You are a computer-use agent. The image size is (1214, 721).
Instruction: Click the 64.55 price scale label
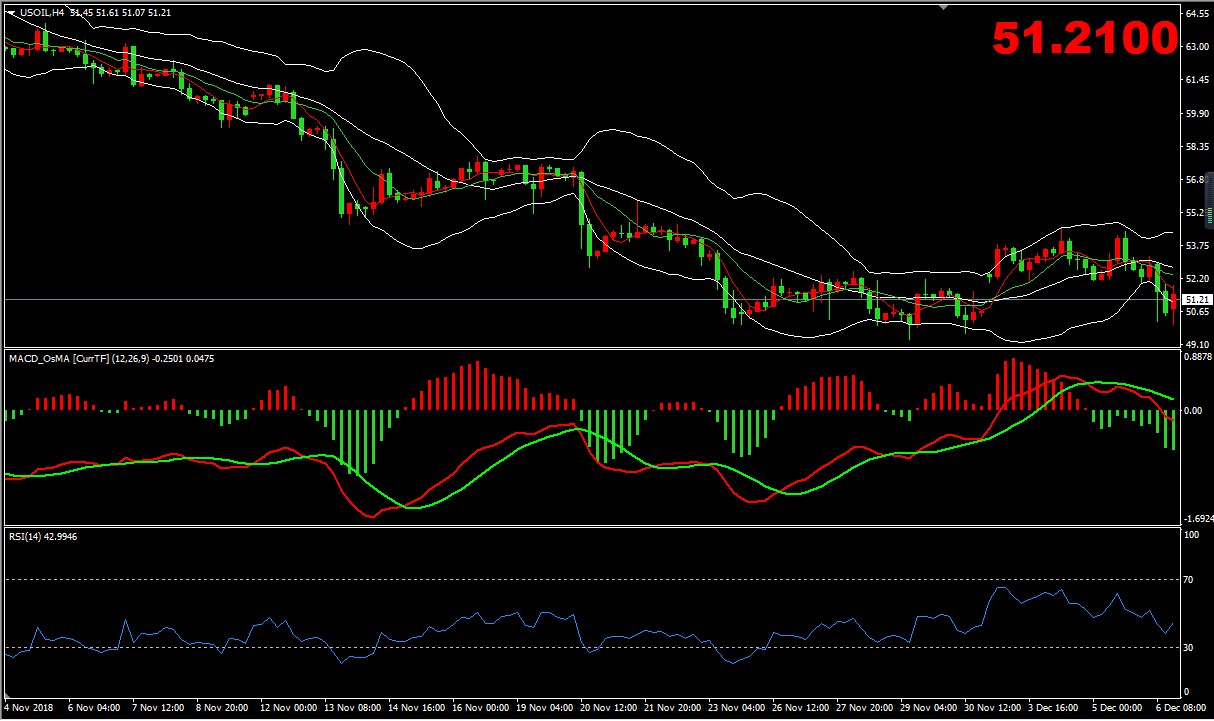point(1197,15)
